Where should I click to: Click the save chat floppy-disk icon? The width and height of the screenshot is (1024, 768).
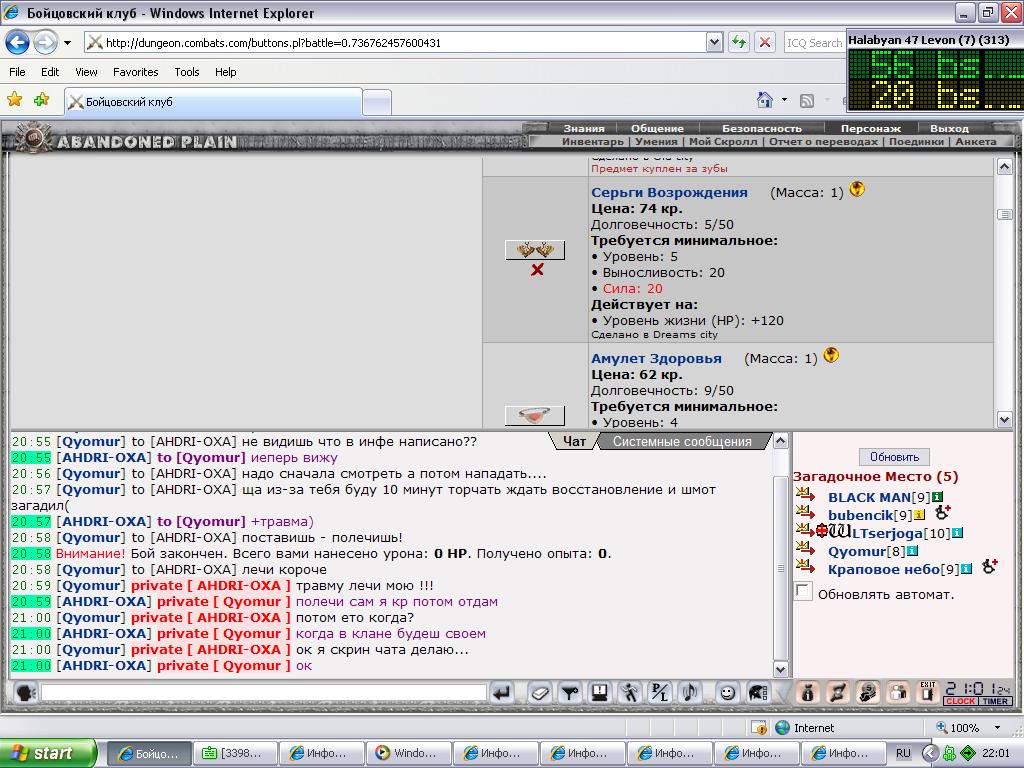click(600, 693)
